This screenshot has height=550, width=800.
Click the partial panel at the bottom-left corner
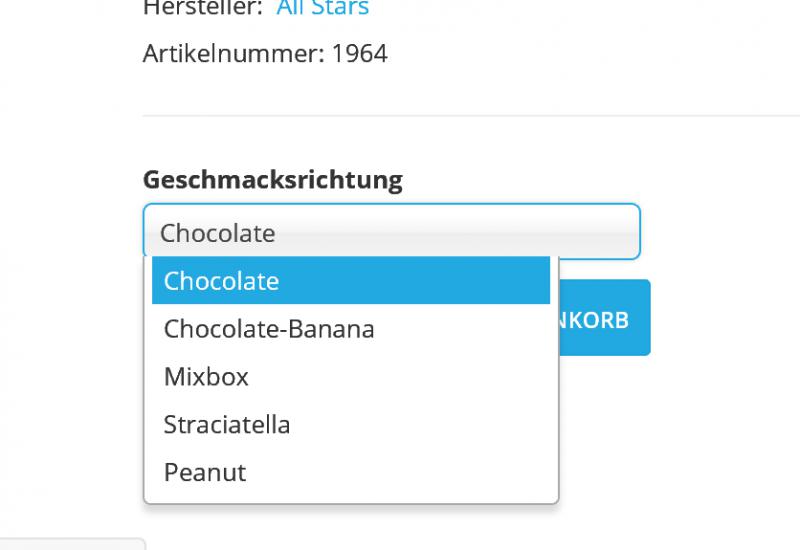pos(73,544)
